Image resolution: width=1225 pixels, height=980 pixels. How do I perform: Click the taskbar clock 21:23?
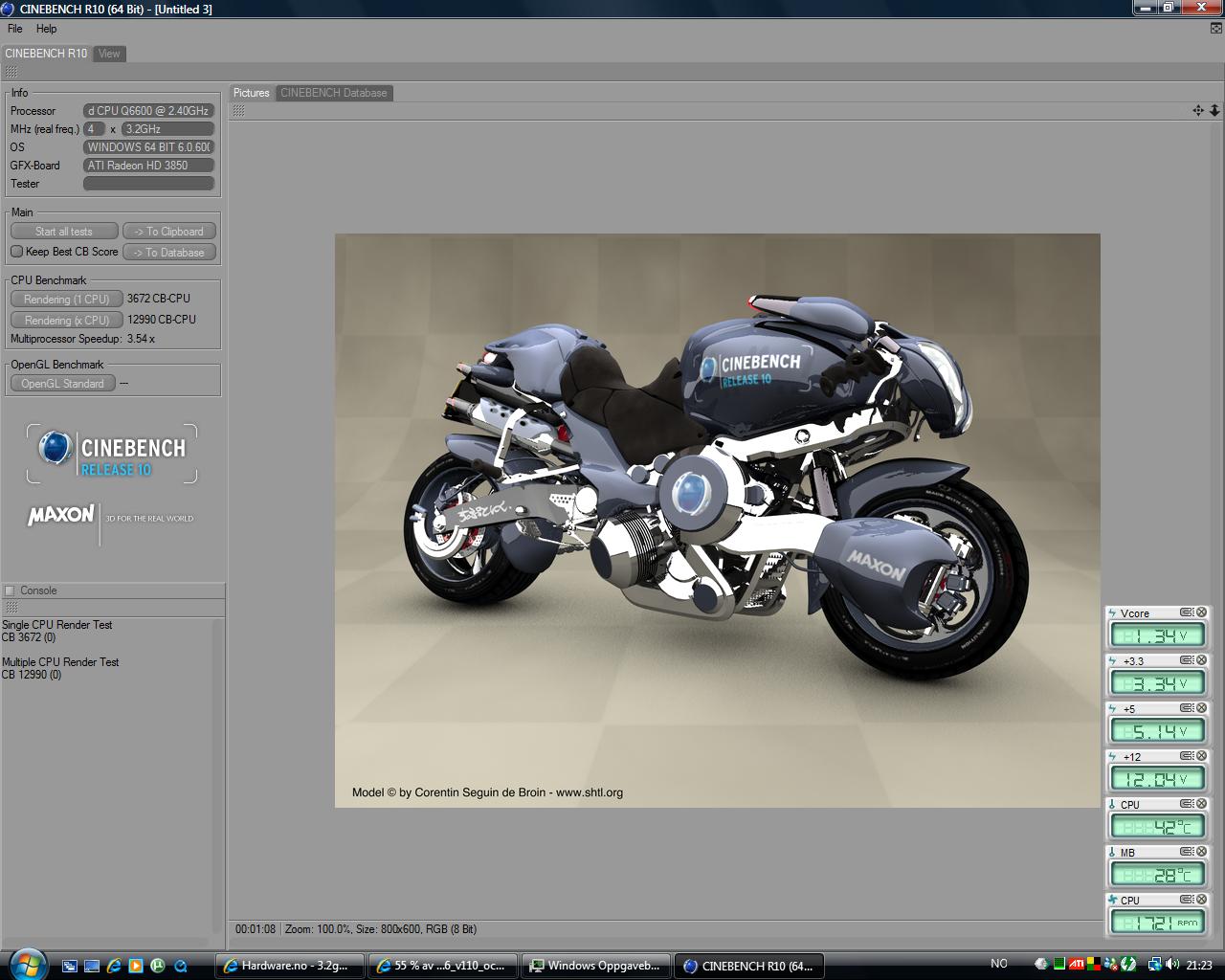1199,966
